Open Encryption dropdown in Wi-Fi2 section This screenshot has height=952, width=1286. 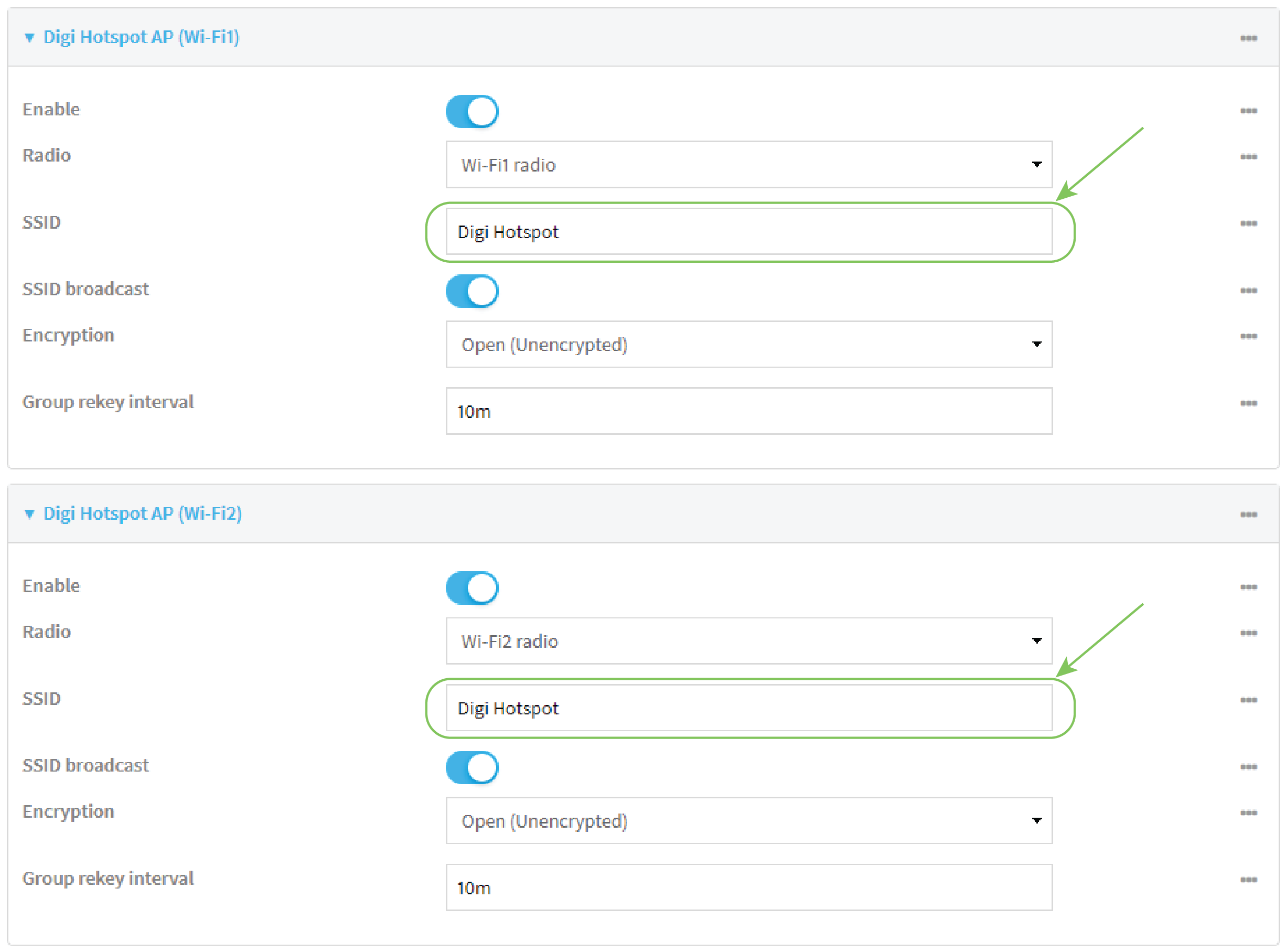[749, 821]
